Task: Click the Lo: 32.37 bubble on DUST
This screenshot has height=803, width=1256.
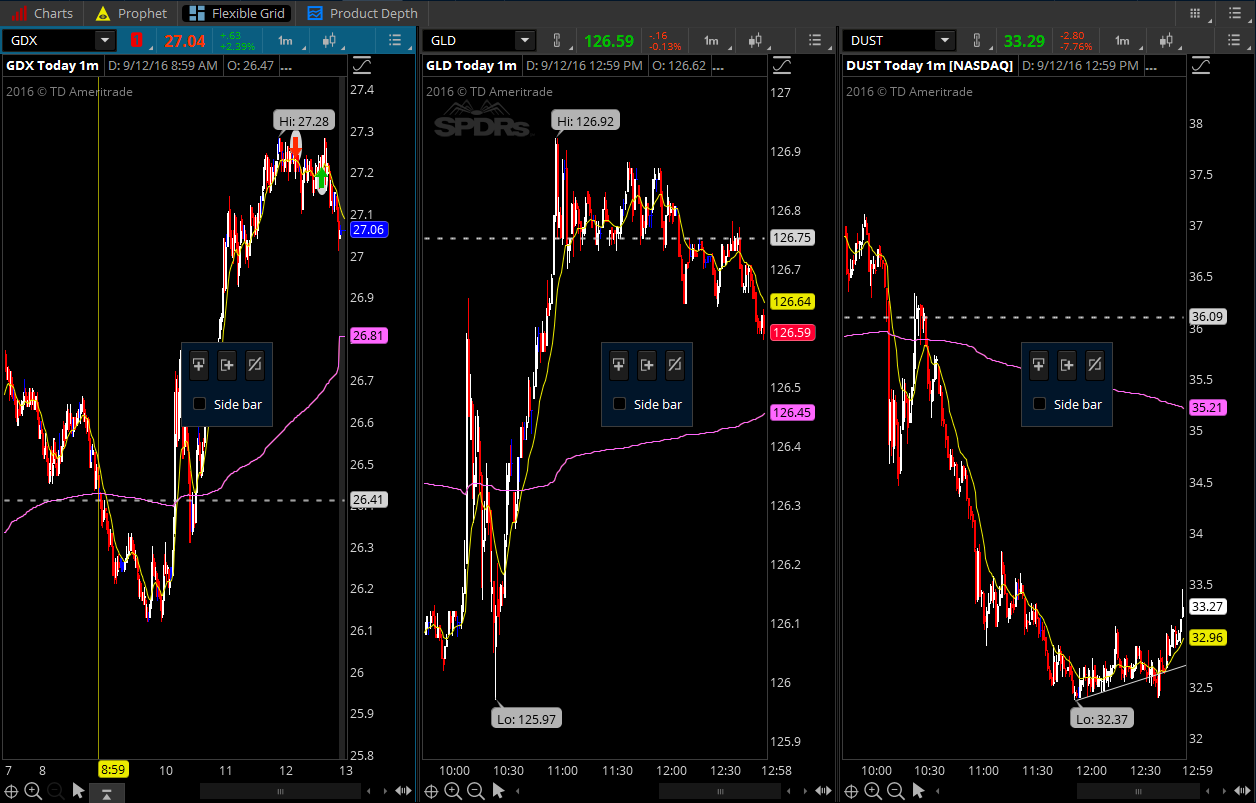Action: pyautogui.click(x=1101, y=718)
